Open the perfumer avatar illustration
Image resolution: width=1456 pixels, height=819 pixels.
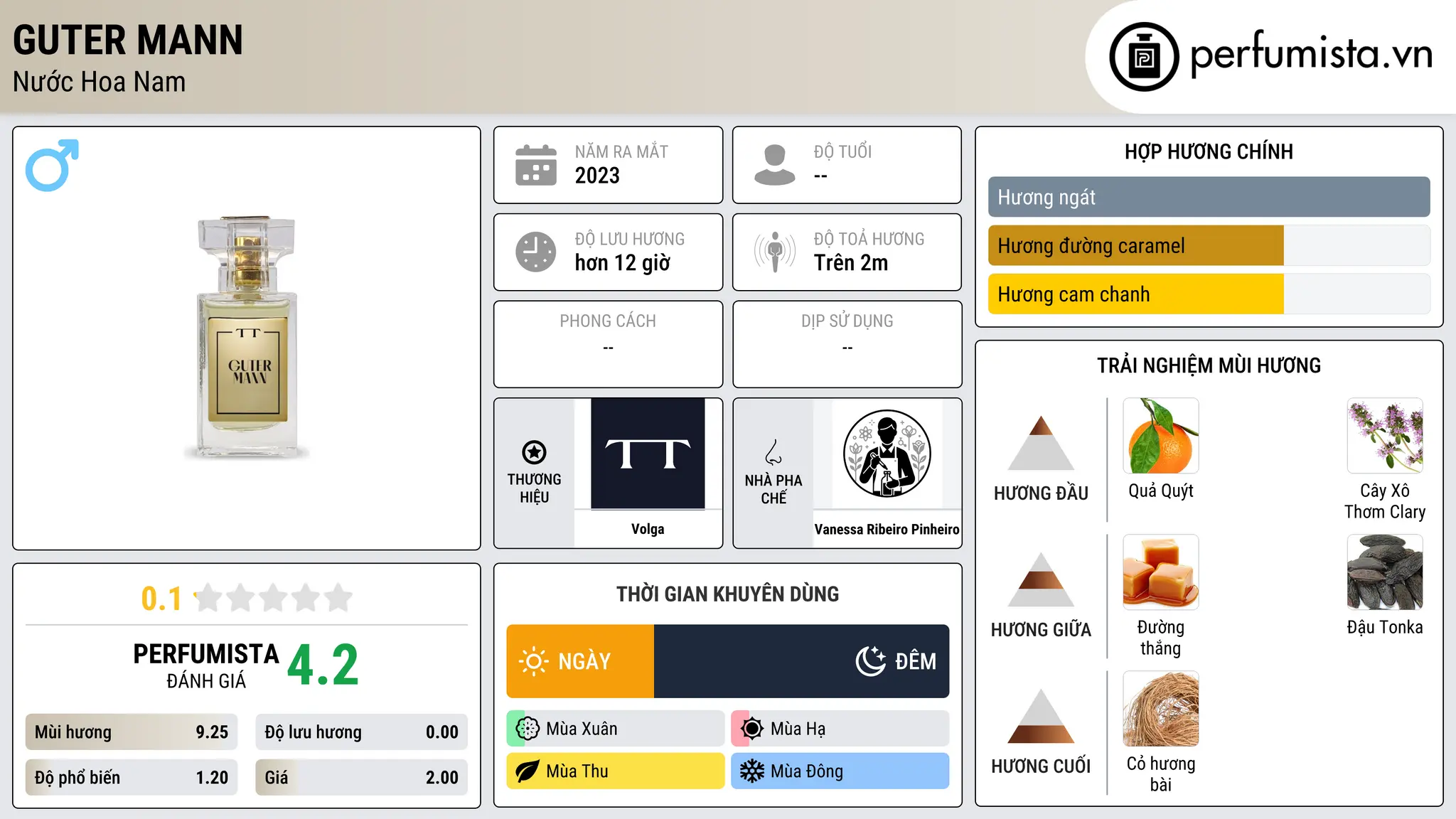pyautogui.click(x=887, y=454)
